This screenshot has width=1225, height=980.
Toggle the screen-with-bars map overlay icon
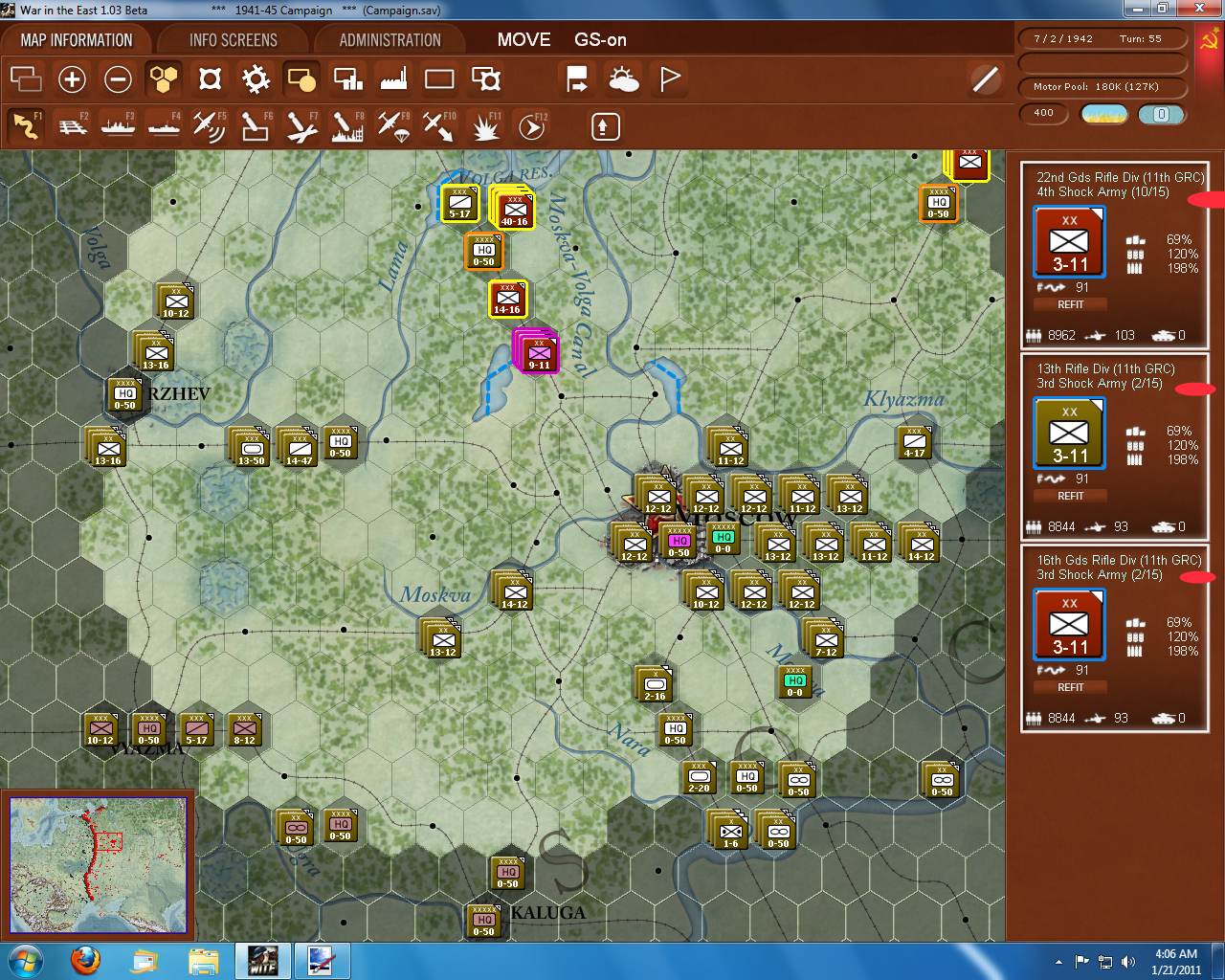pos(347,78)
